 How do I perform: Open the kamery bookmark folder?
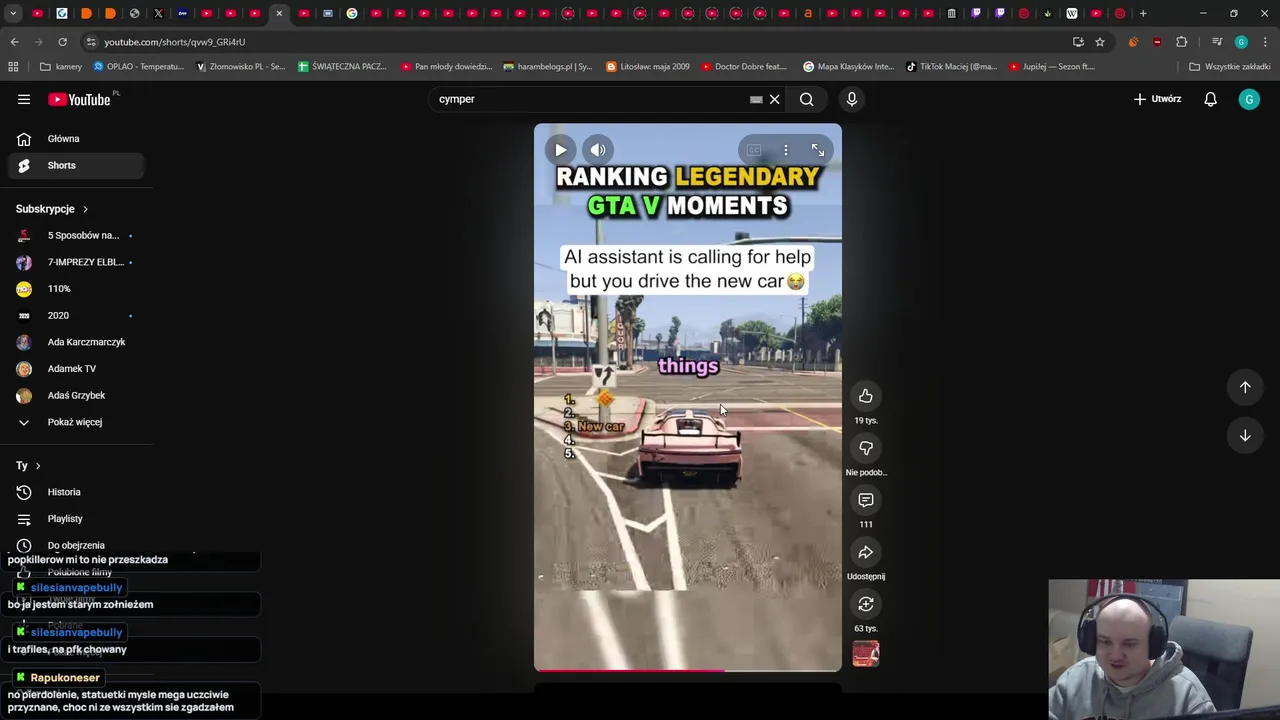(61, 67)
